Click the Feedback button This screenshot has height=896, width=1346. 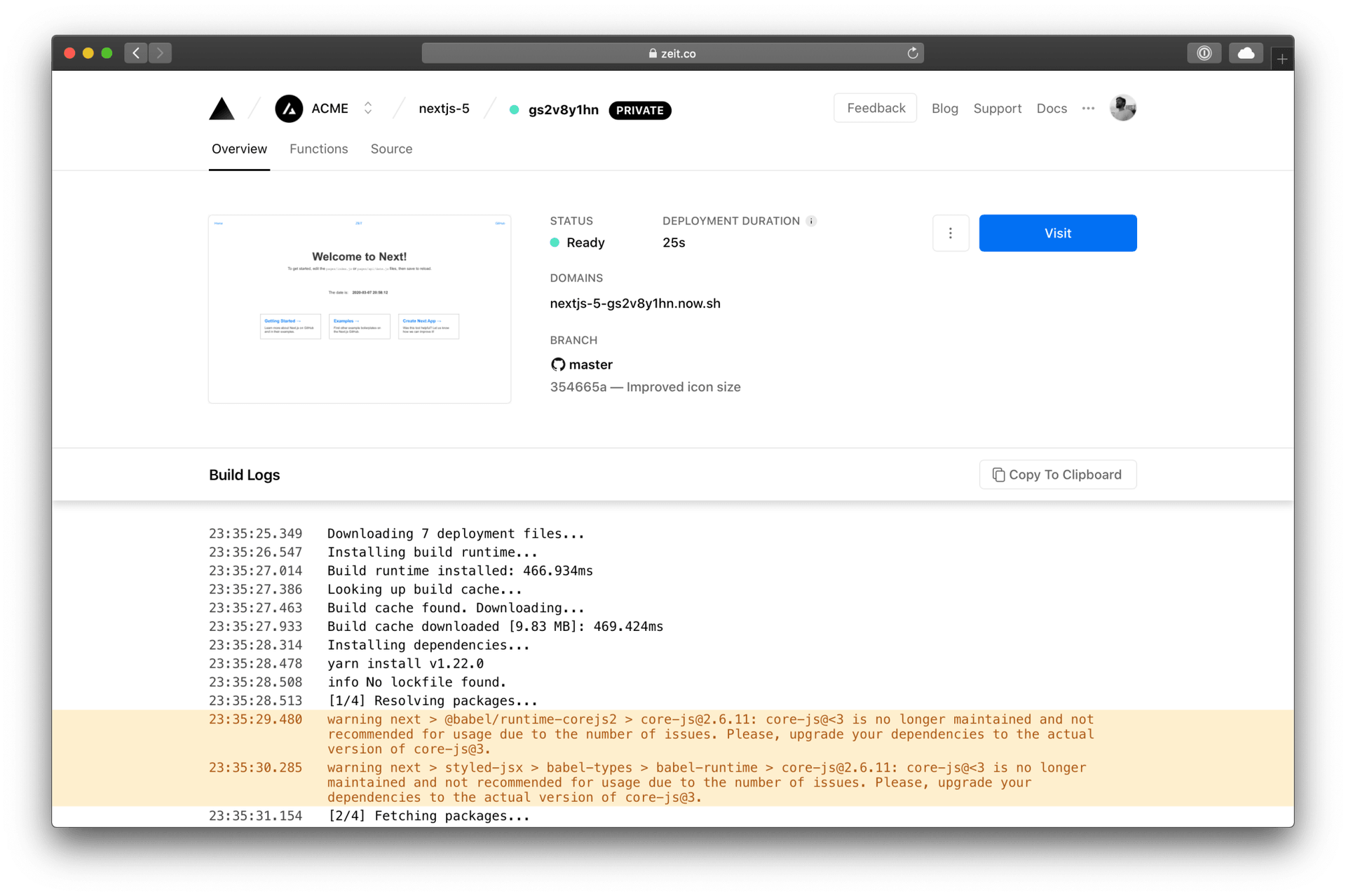tap(876, 108)
